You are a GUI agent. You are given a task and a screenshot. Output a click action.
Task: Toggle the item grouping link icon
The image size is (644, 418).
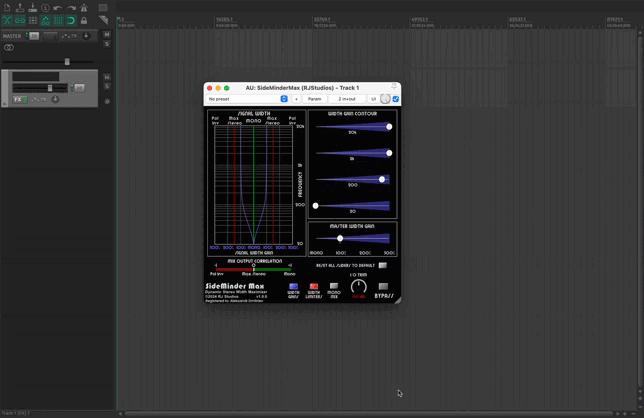pos(20,21)
